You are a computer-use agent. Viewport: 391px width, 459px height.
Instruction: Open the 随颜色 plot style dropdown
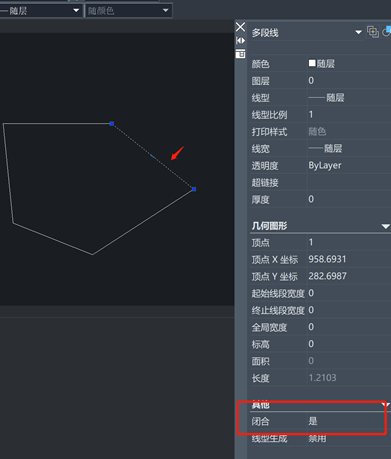coord(129,11)
